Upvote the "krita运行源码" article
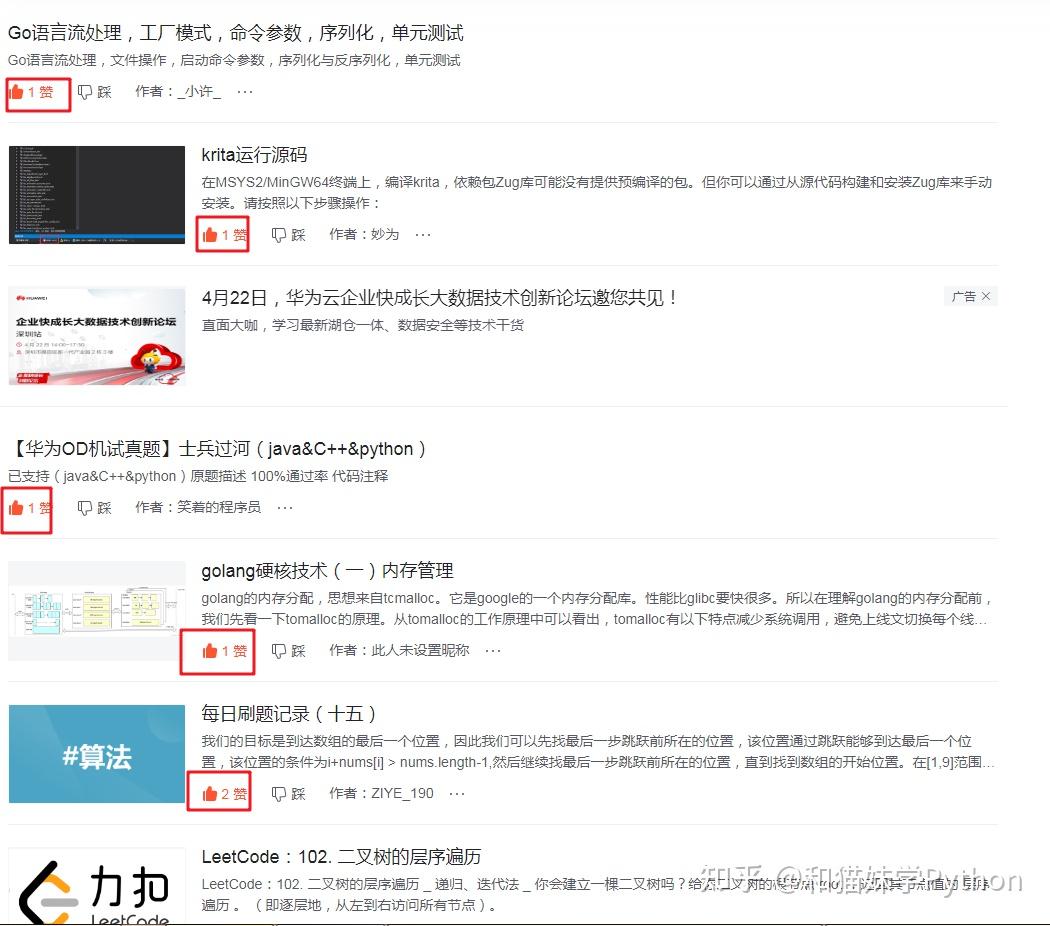Screen dimensions: 1050x926 (221, 234)
